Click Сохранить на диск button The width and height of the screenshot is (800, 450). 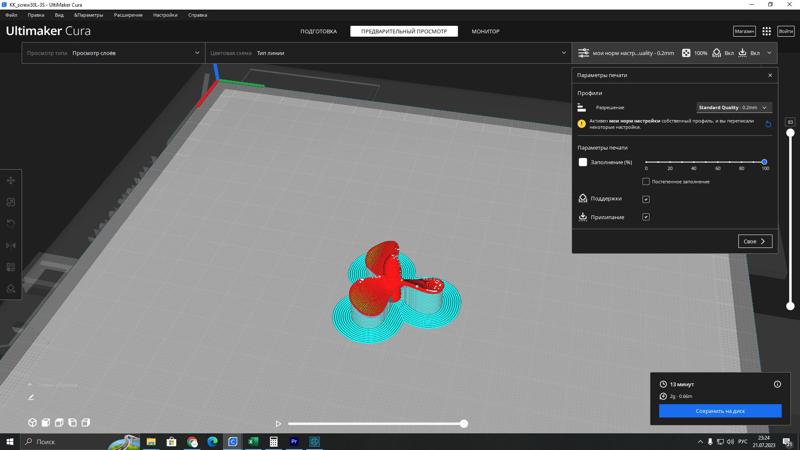pos(720,411)
